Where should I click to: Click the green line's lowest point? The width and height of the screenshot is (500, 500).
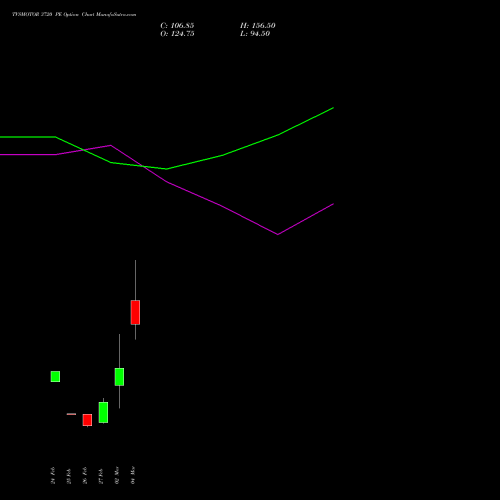point(166,169)
